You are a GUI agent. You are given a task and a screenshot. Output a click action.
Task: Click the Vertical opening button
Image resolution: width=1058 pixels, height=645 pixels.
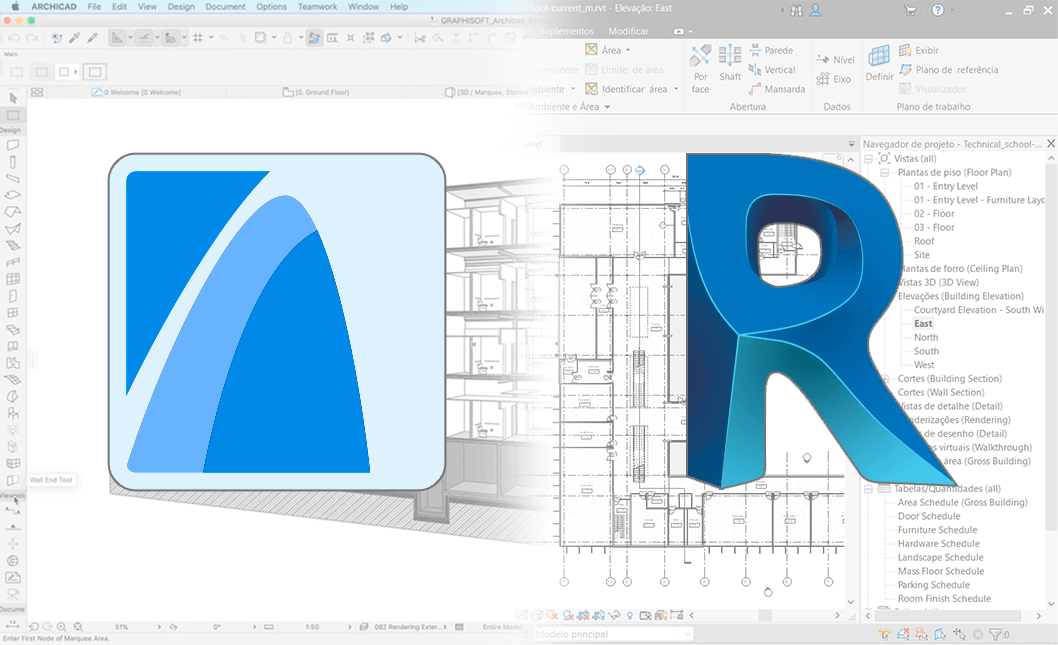(x=772, y=69)
